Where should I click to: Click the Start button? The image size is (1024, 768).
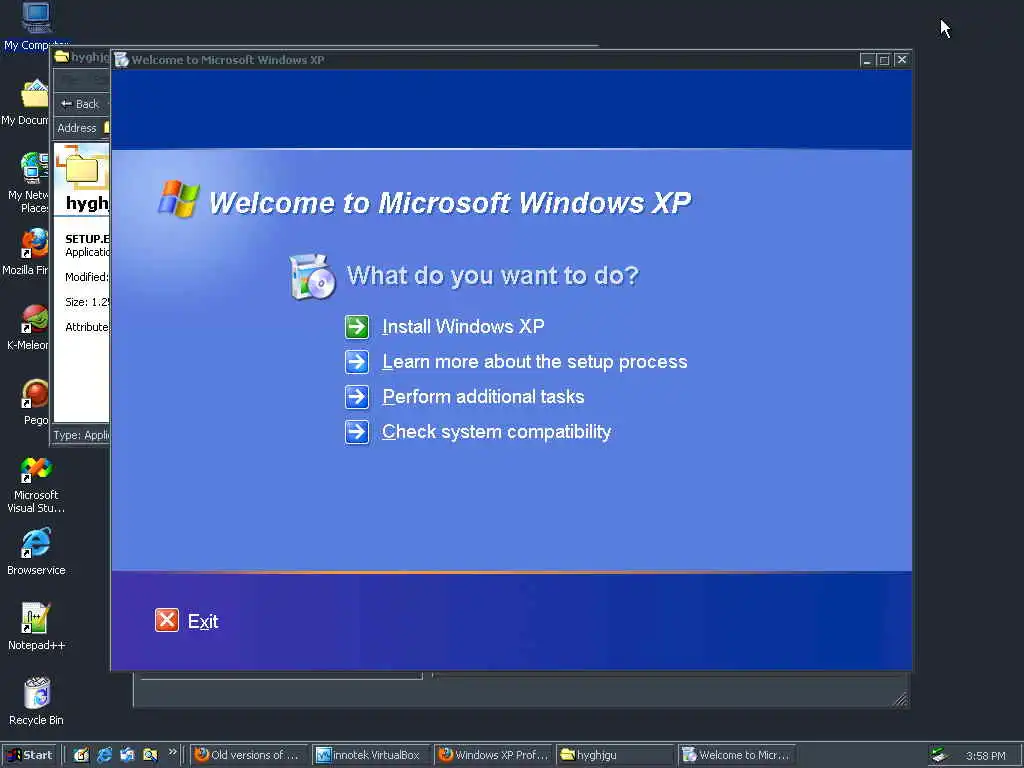pyautogui.click(x=30, y=755)
